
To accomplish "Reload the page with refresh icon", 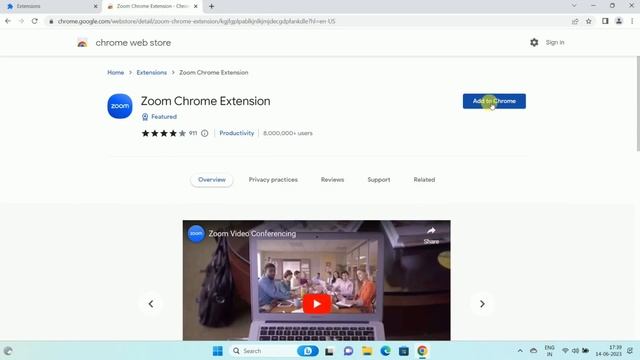I will click(35, 21).
